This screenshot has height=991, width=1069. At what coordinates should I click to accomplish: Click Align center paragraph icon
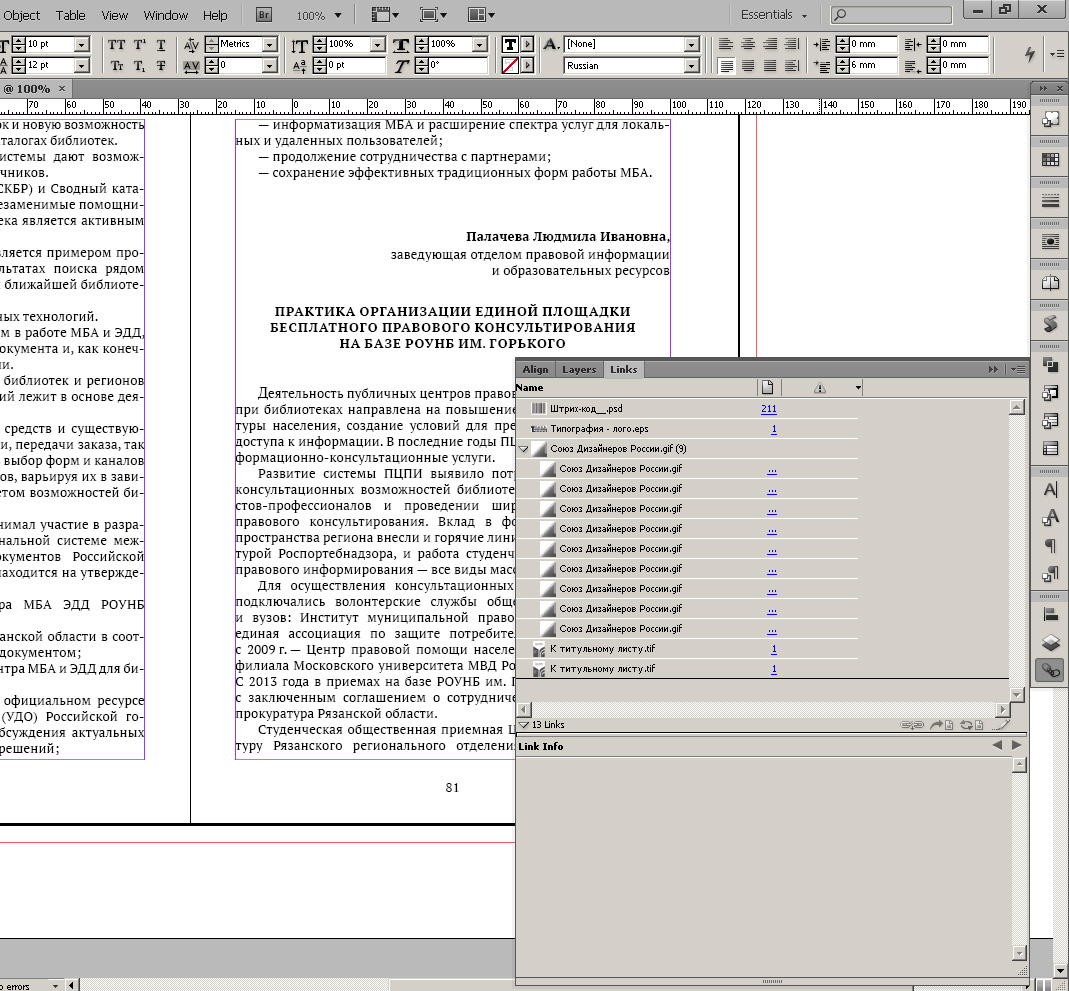coord(748,44)
